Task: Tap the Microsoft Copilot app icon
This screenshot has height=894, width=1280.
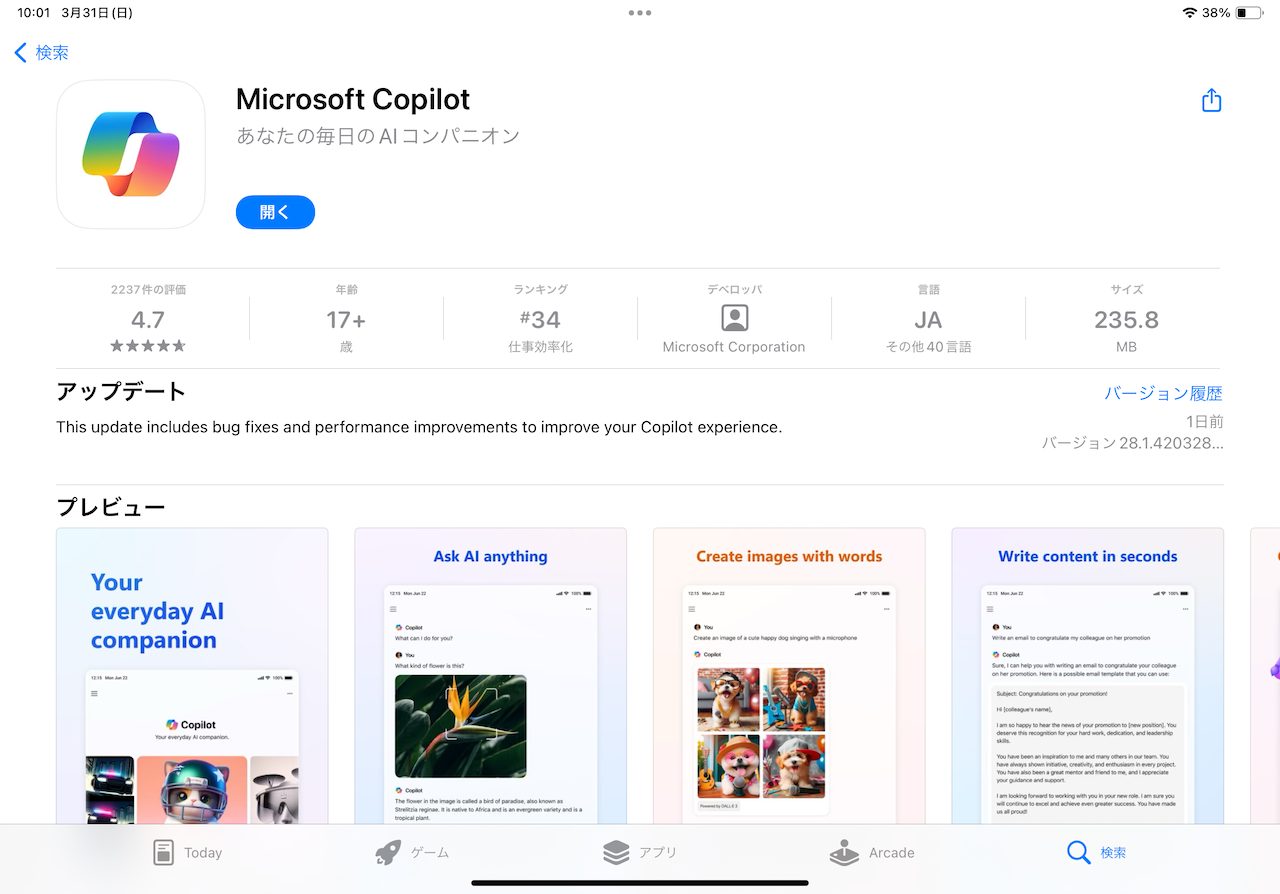Action: (x=131, y=154)
